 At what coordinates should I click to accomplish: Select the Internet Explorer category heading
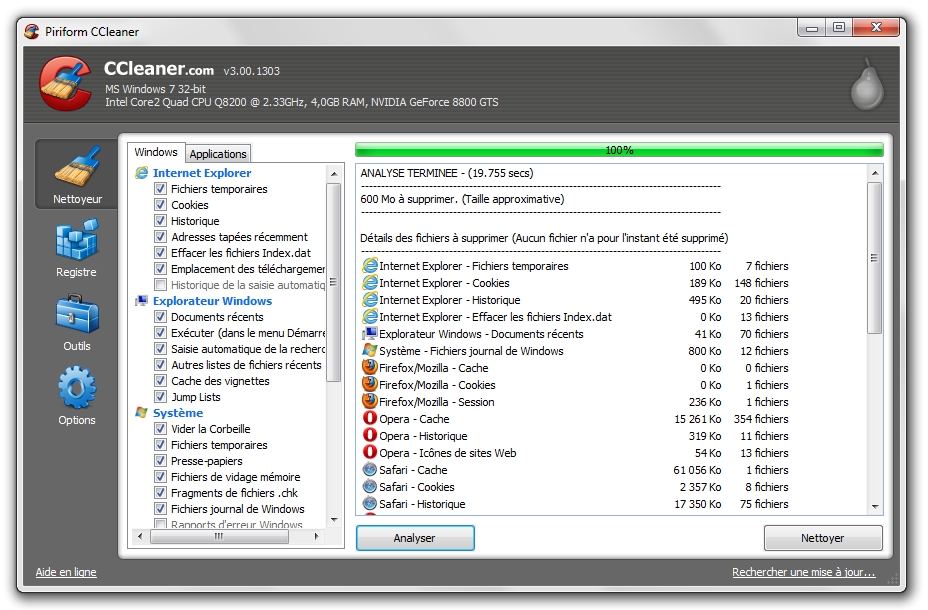tap(202, 173)
